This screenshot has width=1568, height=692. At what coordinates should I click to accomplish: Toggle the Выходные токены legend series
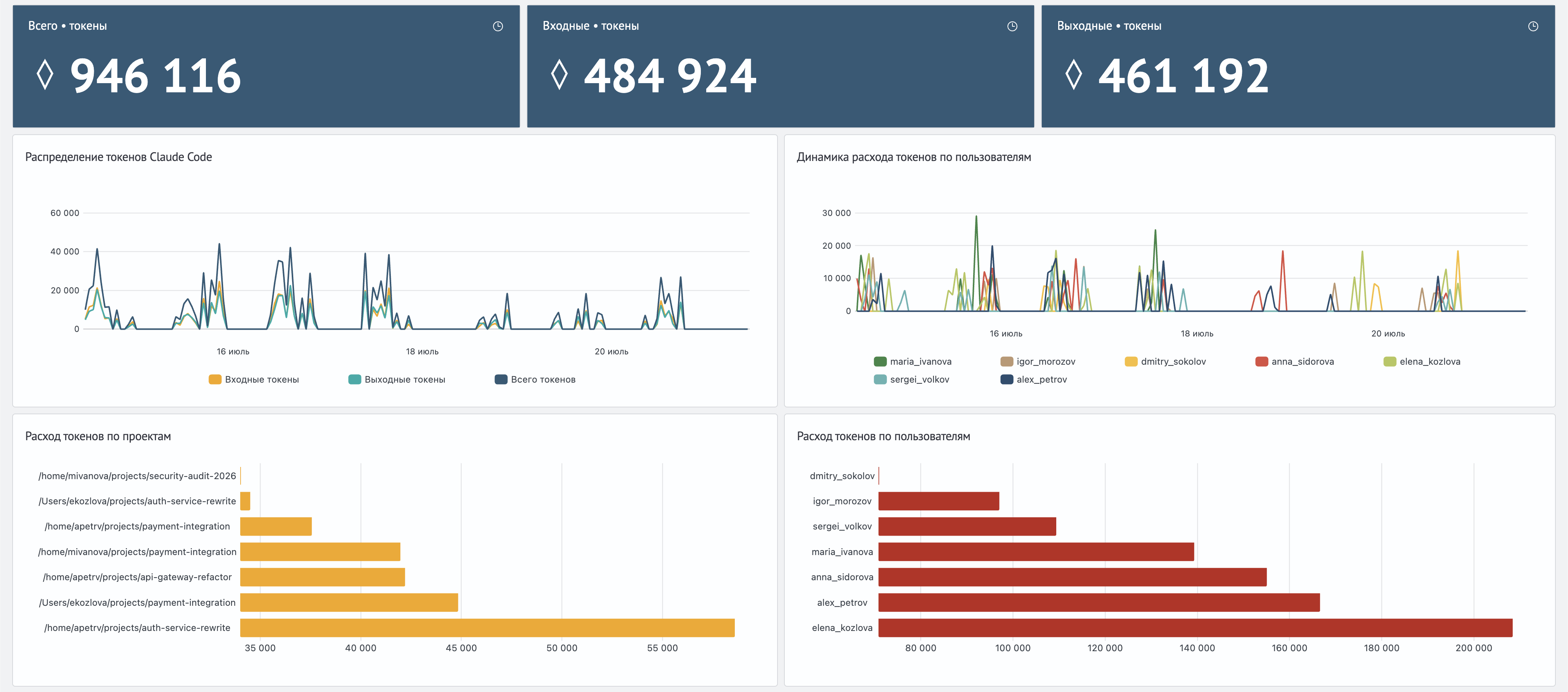(397, 380)
